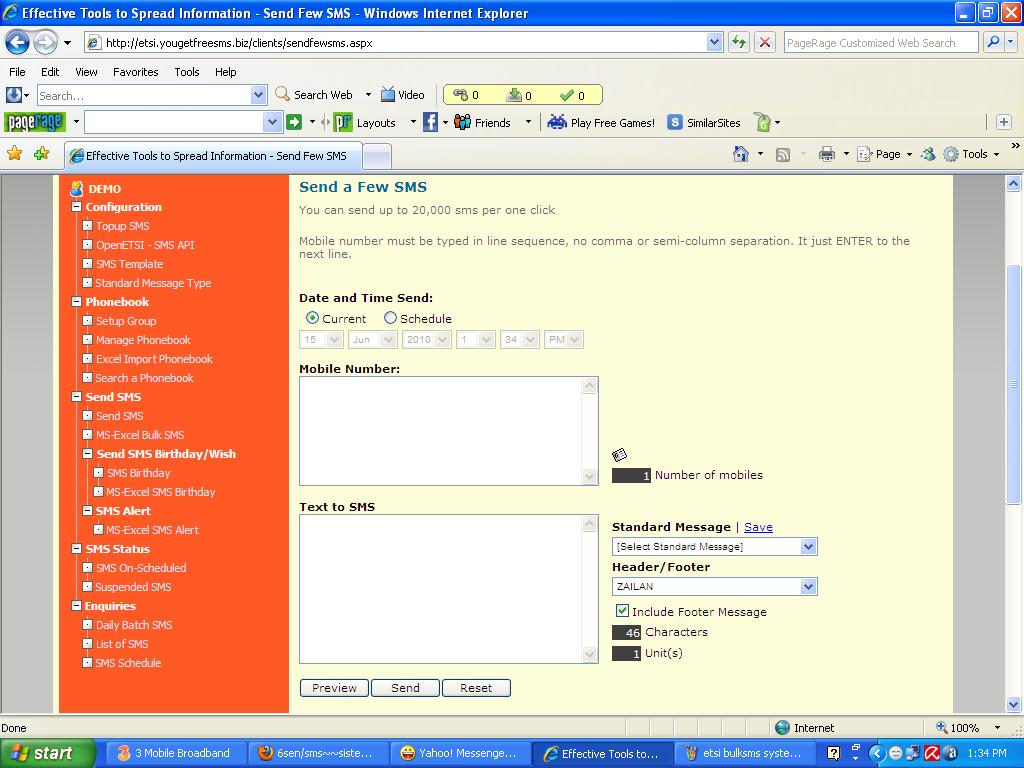Click the DEMO user icon in sidebar
The width and height of the screenshot is (1024, 768).
point(77,189)
